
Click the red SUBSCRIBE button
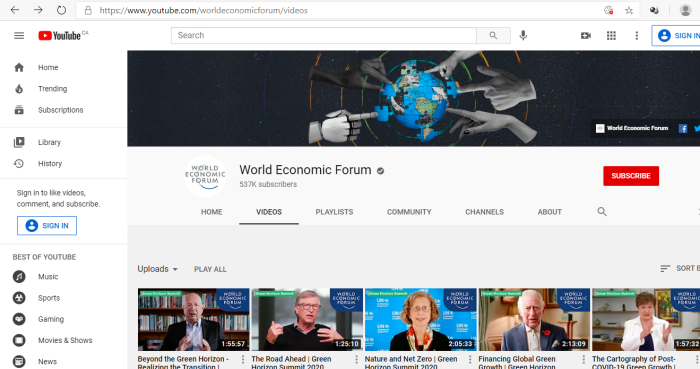(x=631, y=176)
